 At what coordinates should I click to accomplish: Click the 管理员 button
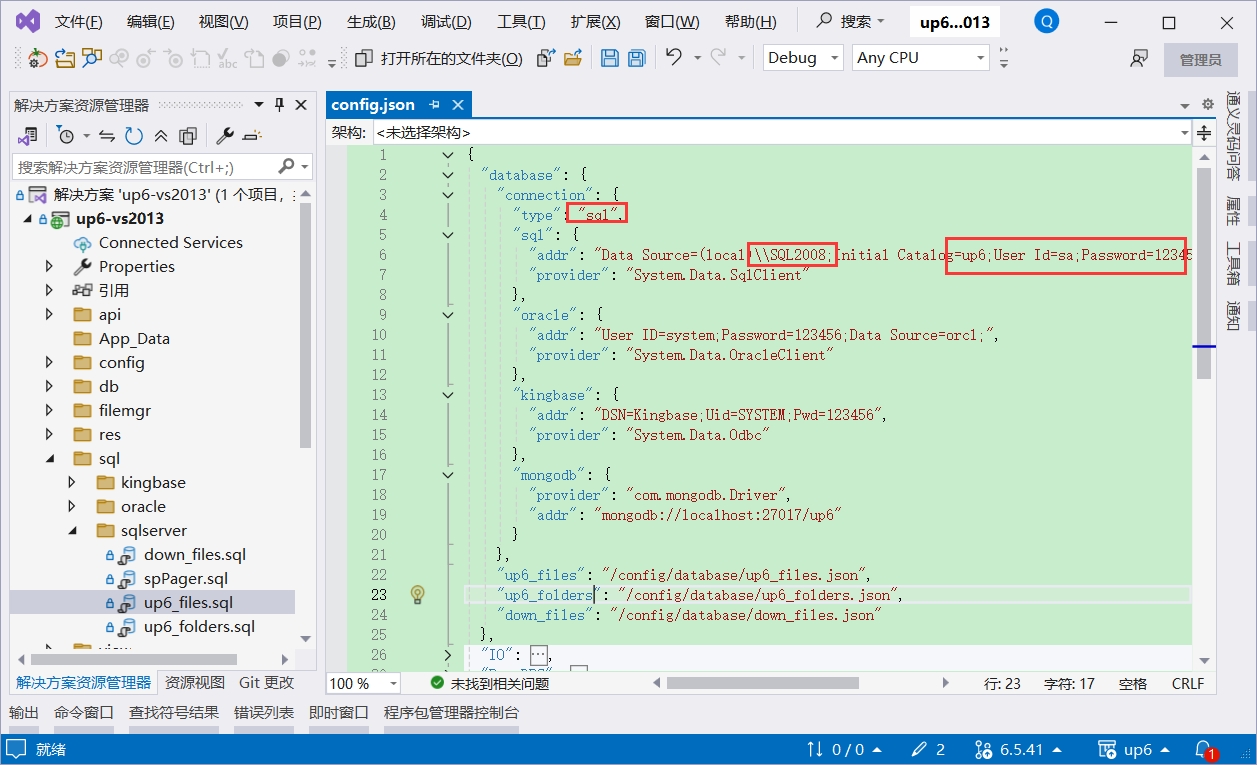click(x=1200, y=59)
